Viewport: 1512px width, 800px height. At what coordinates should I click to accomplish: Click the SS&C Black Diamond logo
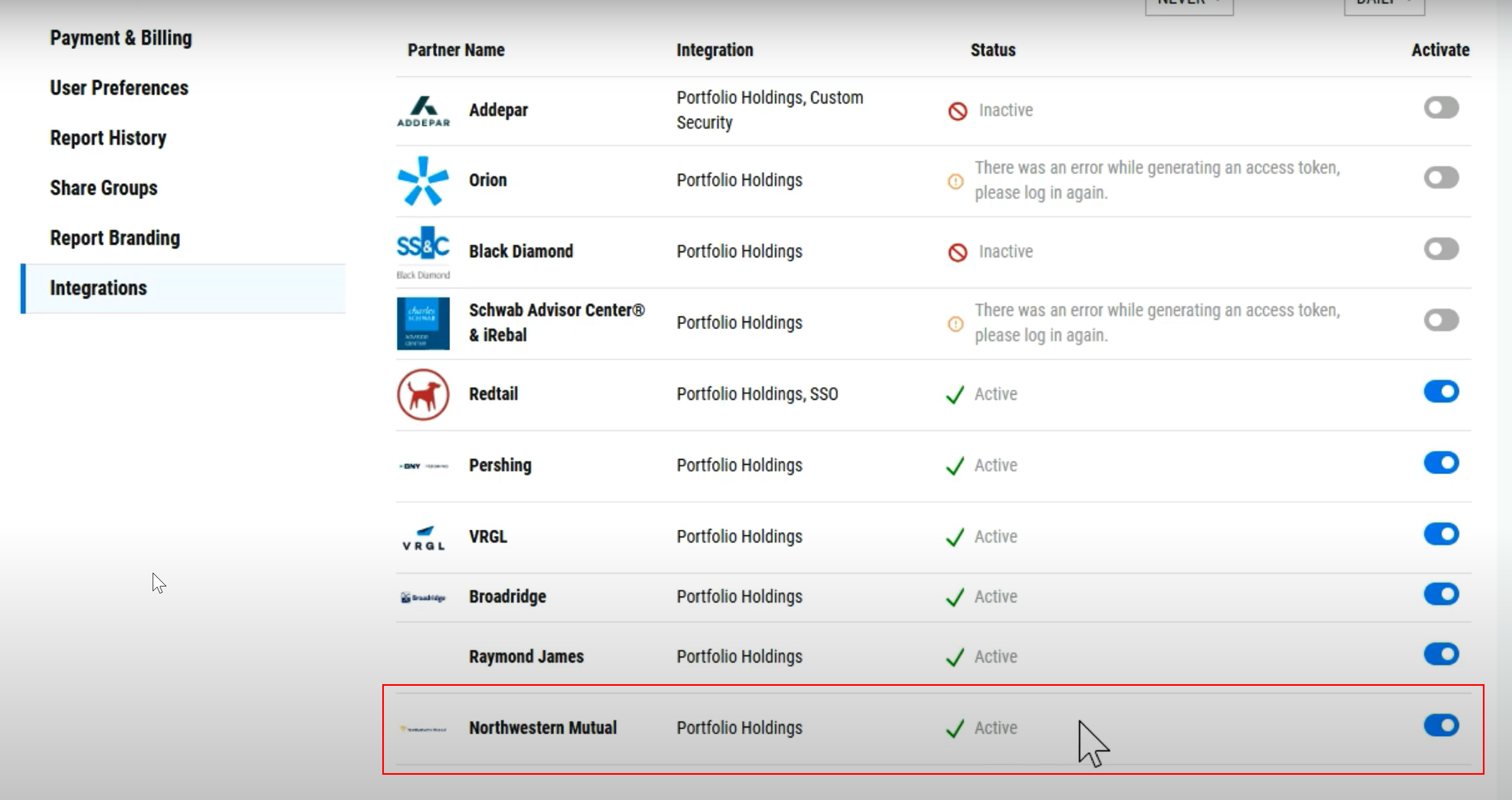point(423,253)
